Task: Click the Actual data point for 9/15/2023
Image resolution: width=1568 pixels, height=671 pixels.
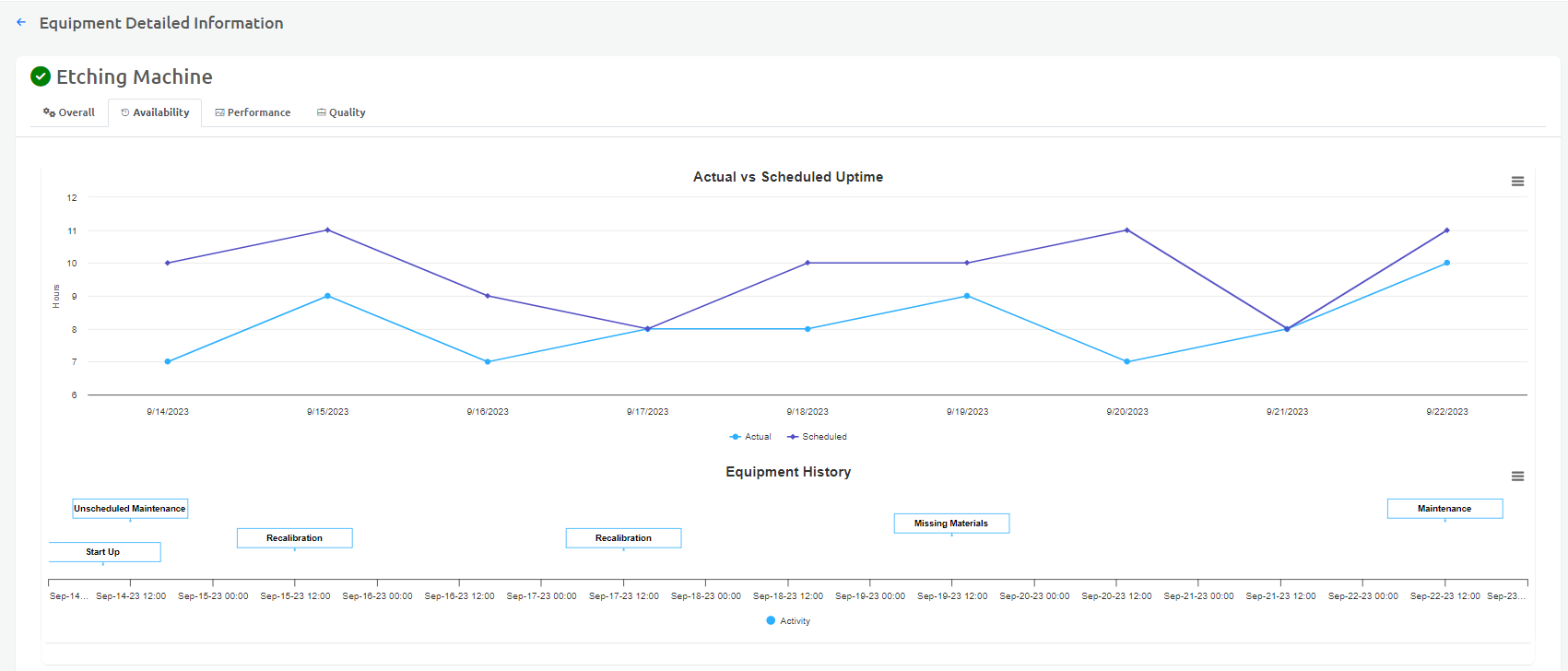Action: pyautogui.click(x=327, y=296)
